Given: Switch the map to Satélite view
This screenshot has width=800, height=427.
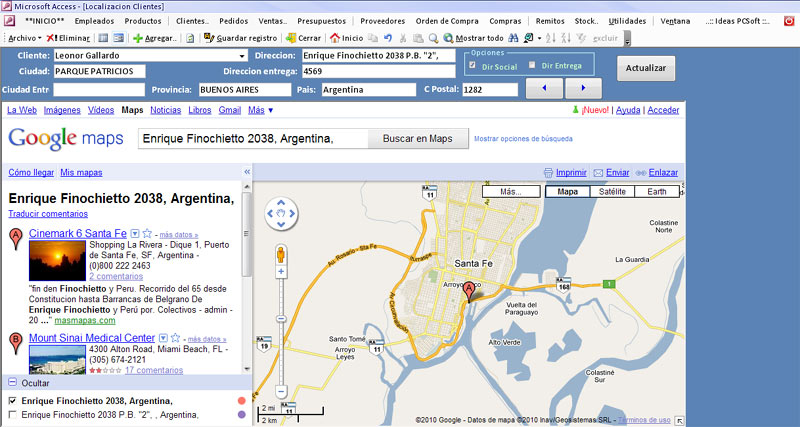Looking at the screenshot, I should click(x=612, y=191).
